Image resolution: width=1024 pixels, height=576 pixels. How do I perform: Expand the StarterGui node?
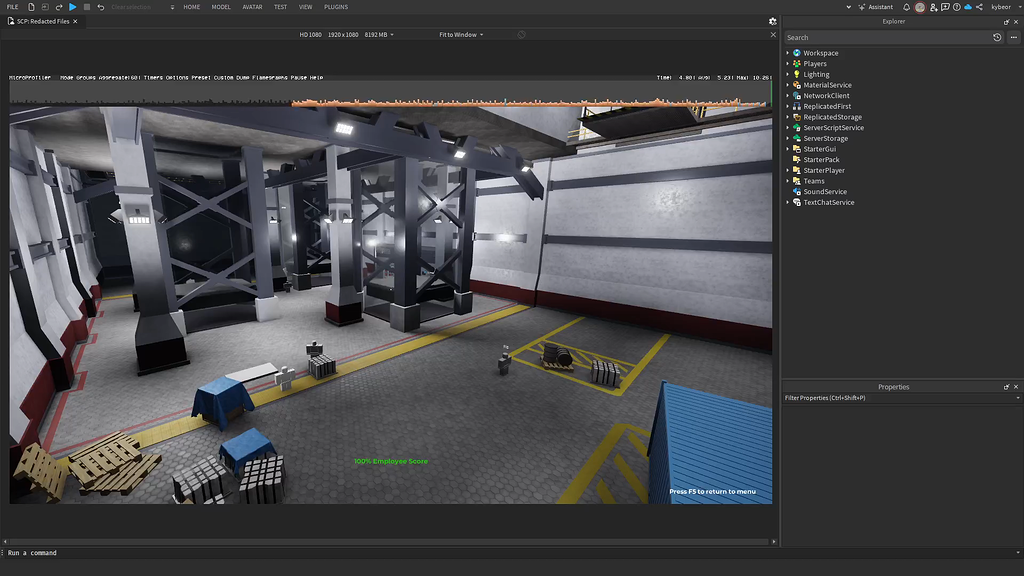pos(787,149)
